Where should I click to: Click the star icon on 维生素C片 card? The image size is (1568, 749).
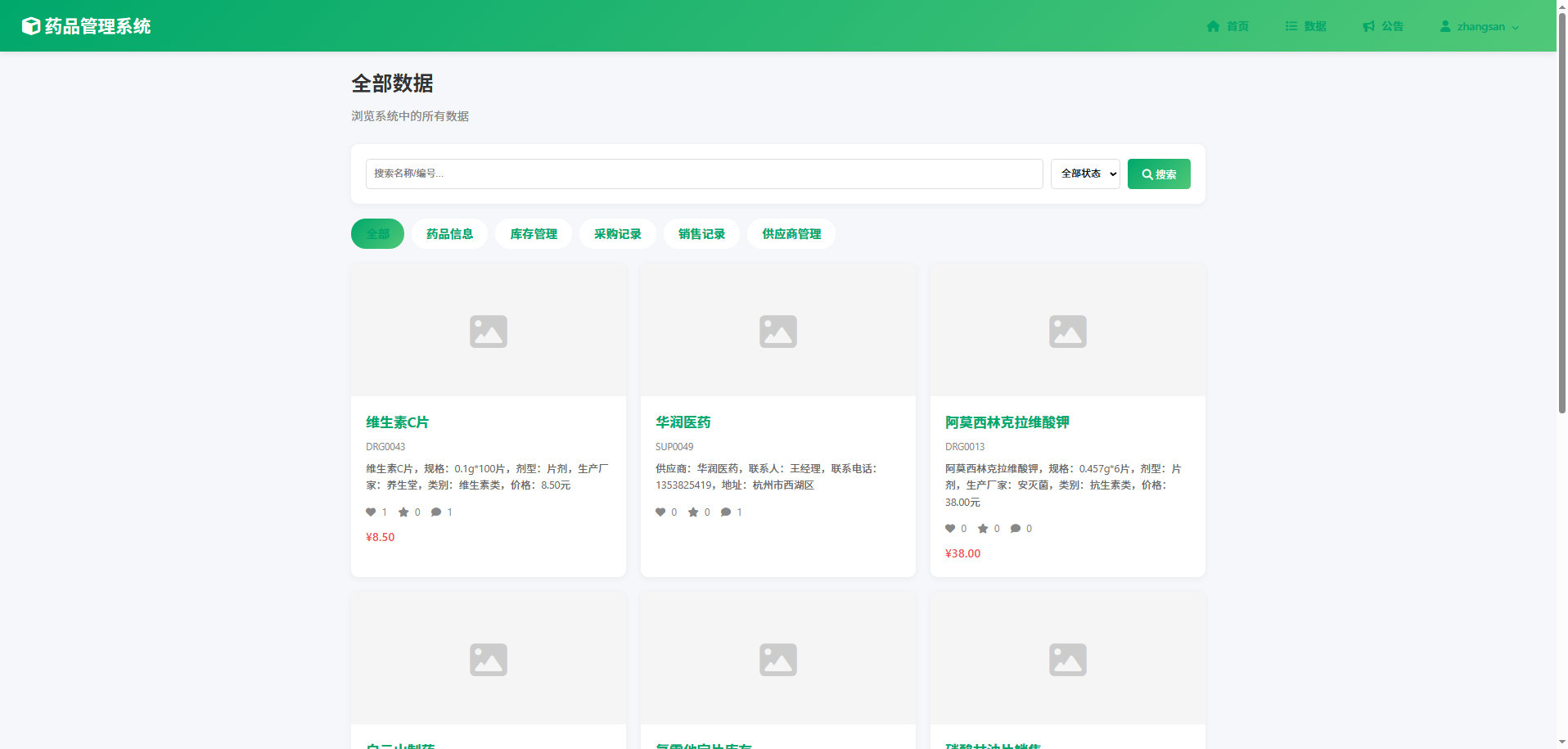pos(403,512)
